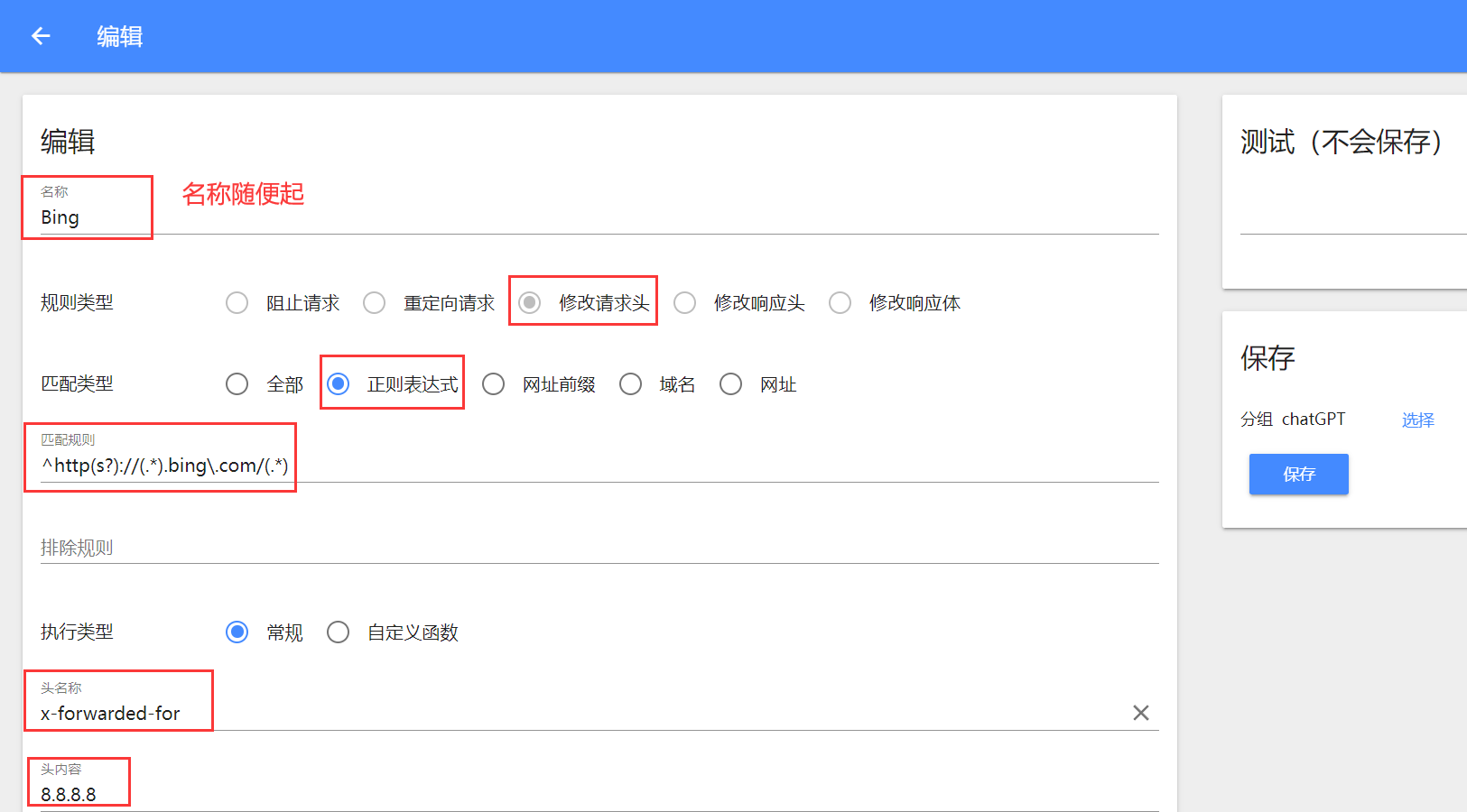Click the 匹配类型 label
Screen dimensions: 1467x812
pos(77,383)
